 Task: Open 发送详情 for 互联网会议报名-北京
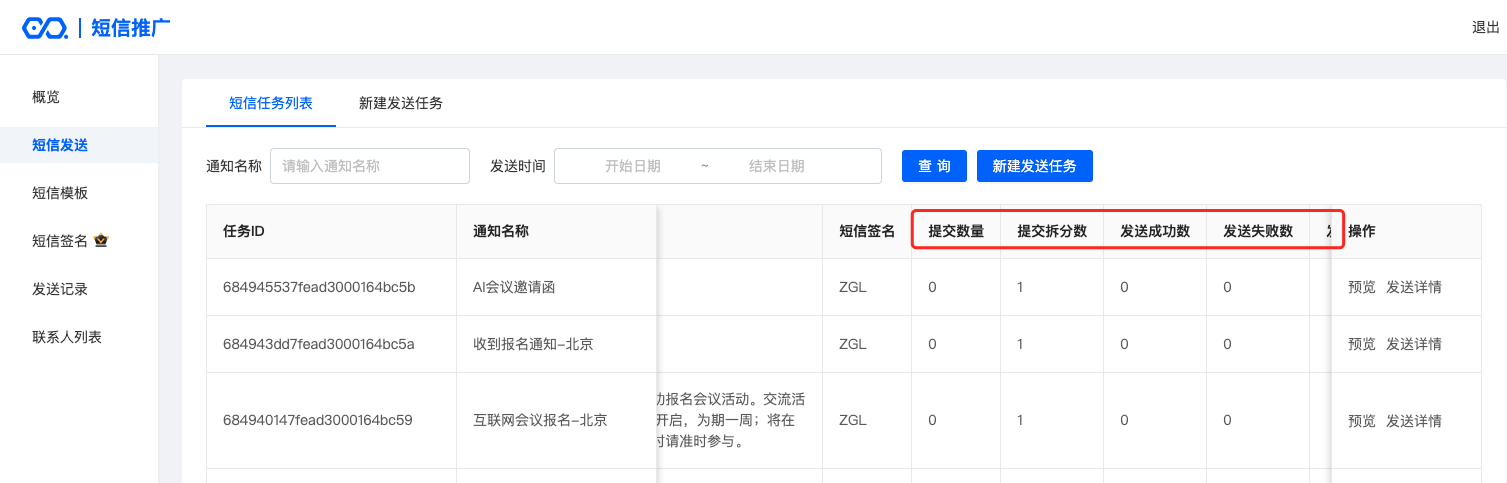point(1413,421)
